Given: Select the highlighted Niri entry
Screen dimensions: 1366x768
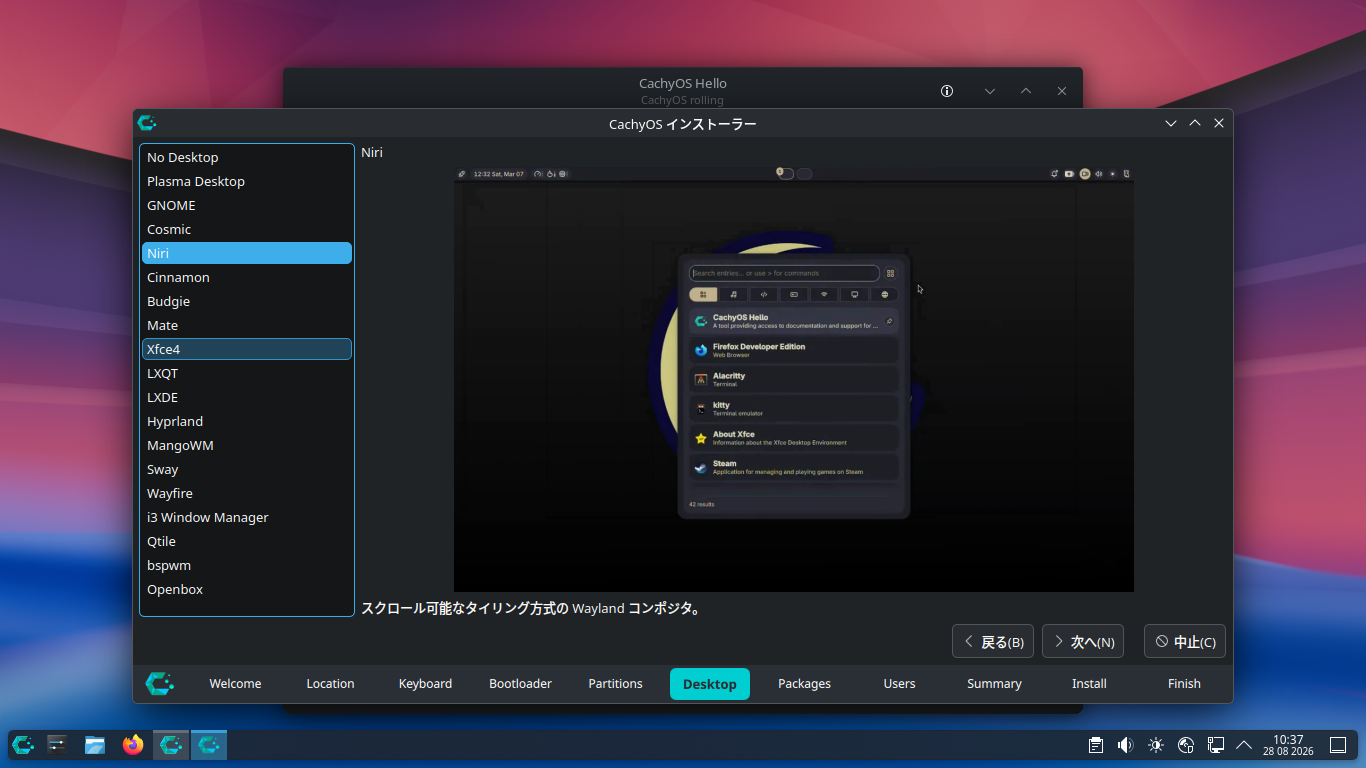Looking at the screenshot, I should tap(247, 253).
